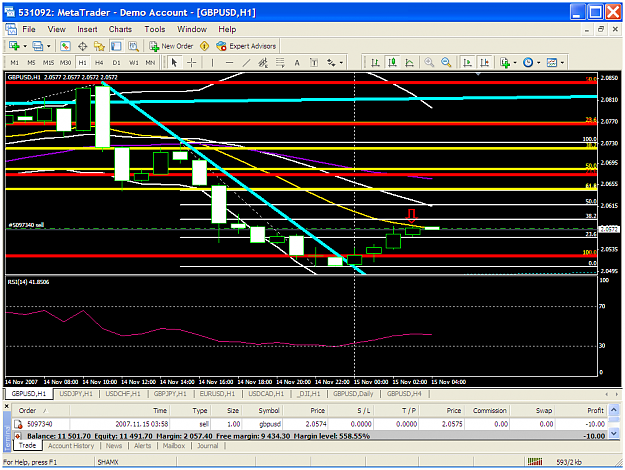Zoom in on the chart

click(429, 63)
